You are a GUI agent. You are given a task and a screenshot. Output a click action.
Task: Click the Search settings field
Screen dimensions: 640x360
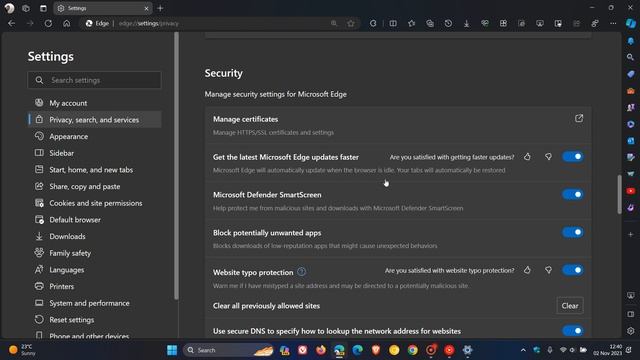click(x=94, y=80)
